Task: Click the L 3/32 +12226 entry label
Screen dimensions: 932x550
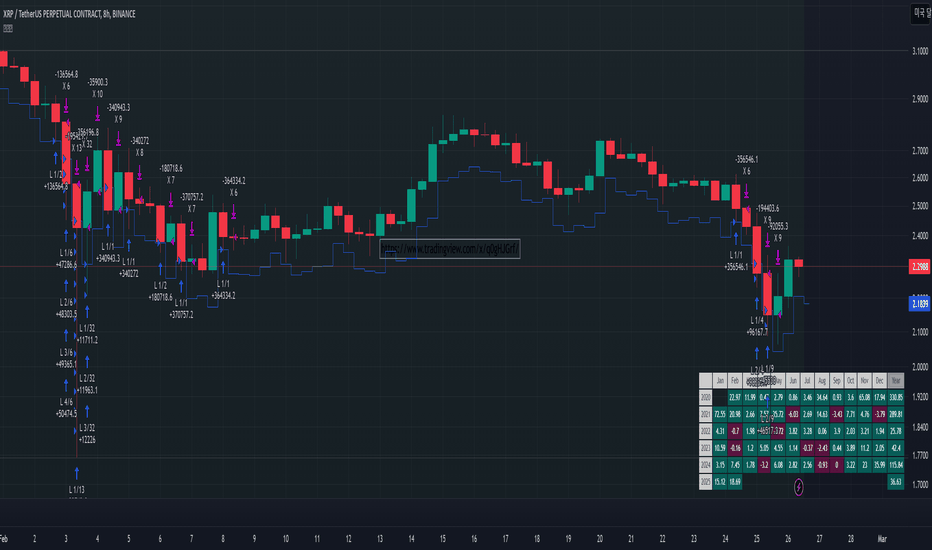Action: pyautogui.click(x=87, y=434)
